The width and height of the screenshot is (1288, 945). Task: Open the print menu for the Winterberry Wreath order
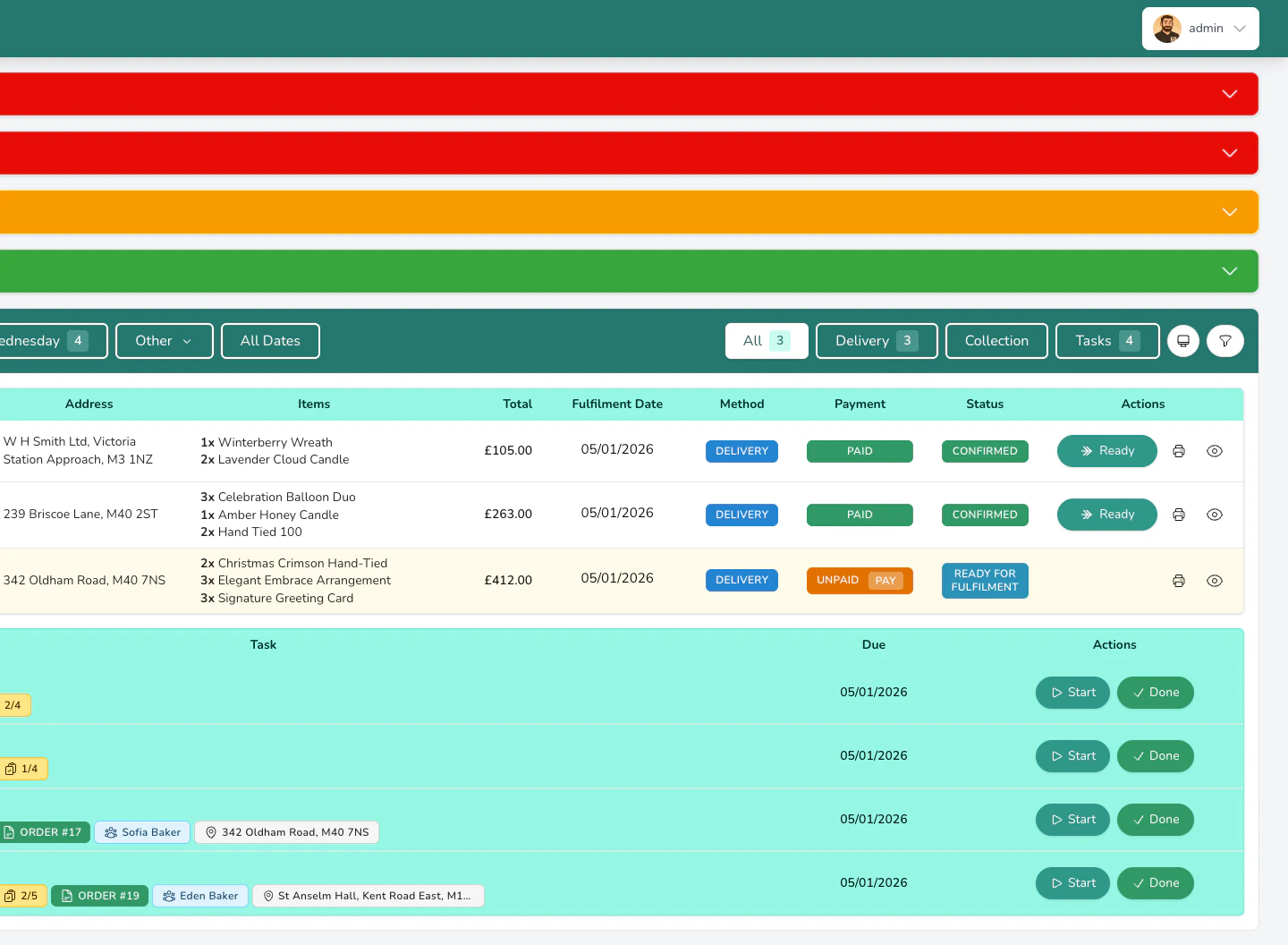[1179, 451]
